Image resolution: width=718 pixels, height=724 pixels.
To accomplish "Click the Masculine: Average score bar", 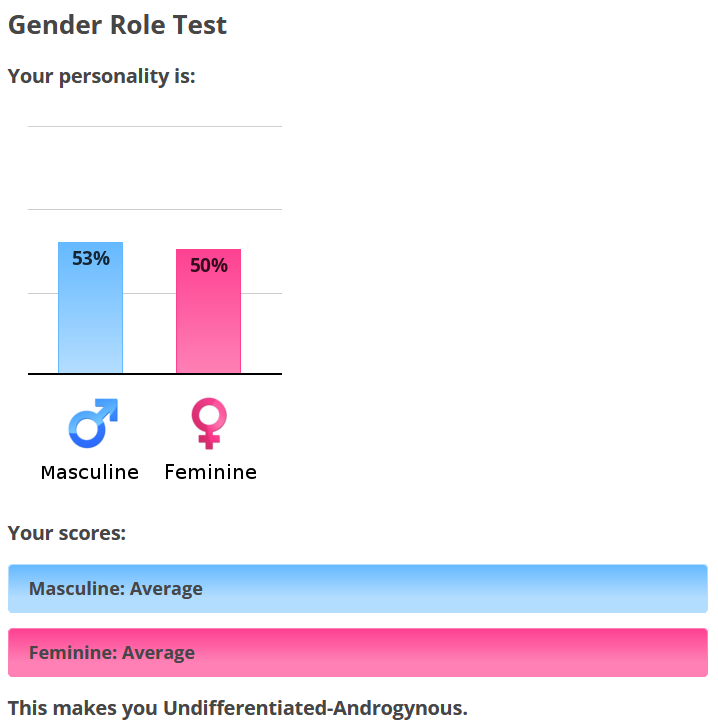I will (x=358, y=588).
